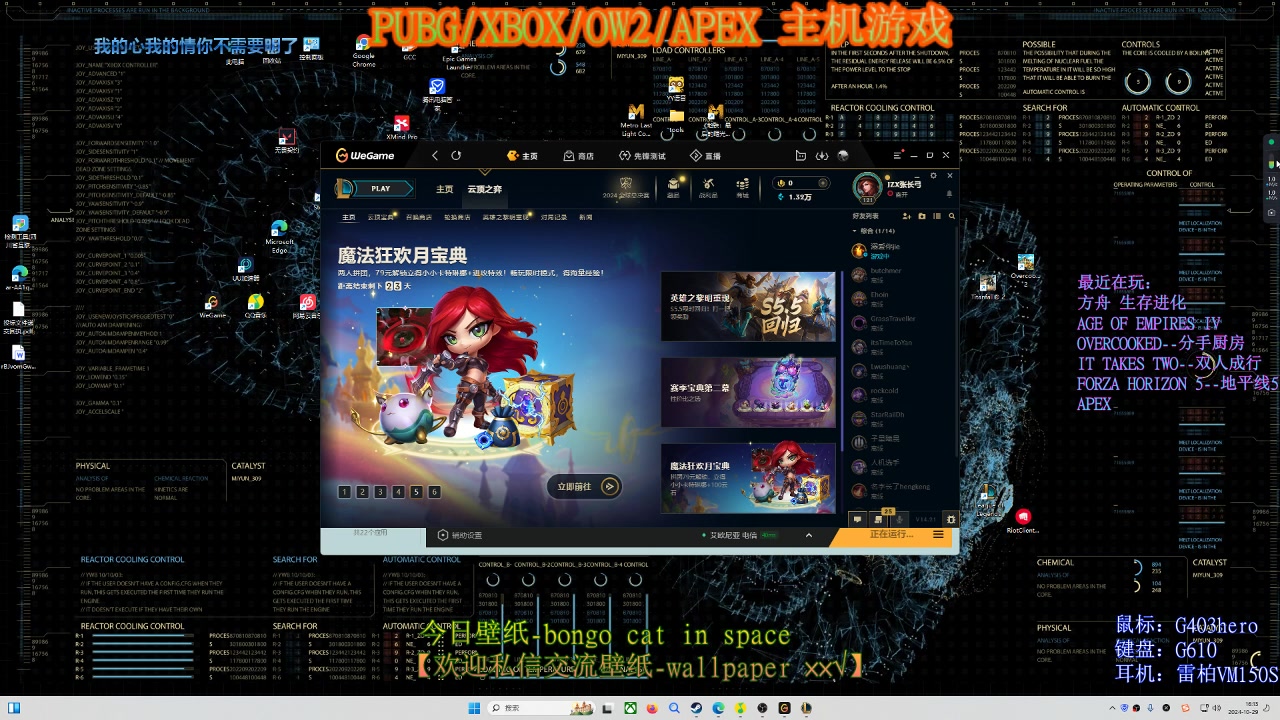This screenshot has width=1280, height=720.
Task: Click new friend folder icon
Action: [922, 216]
